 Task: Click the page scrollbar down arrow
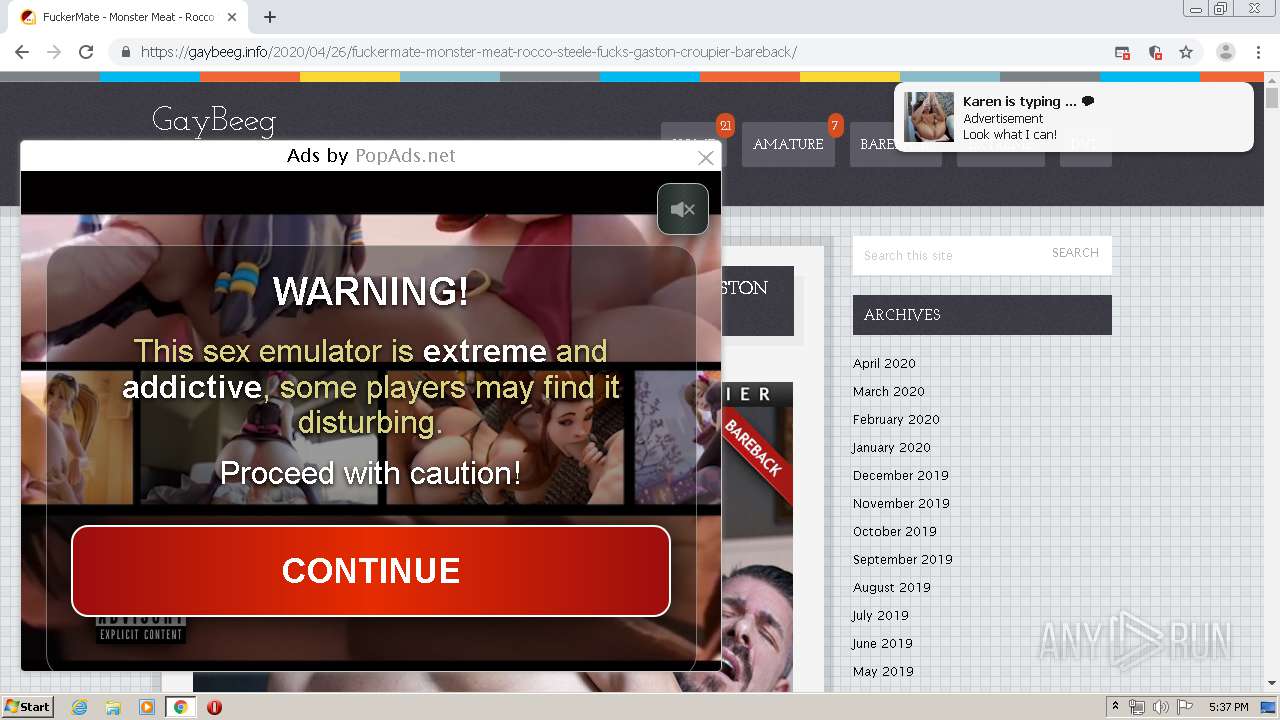pos(1272,684)
